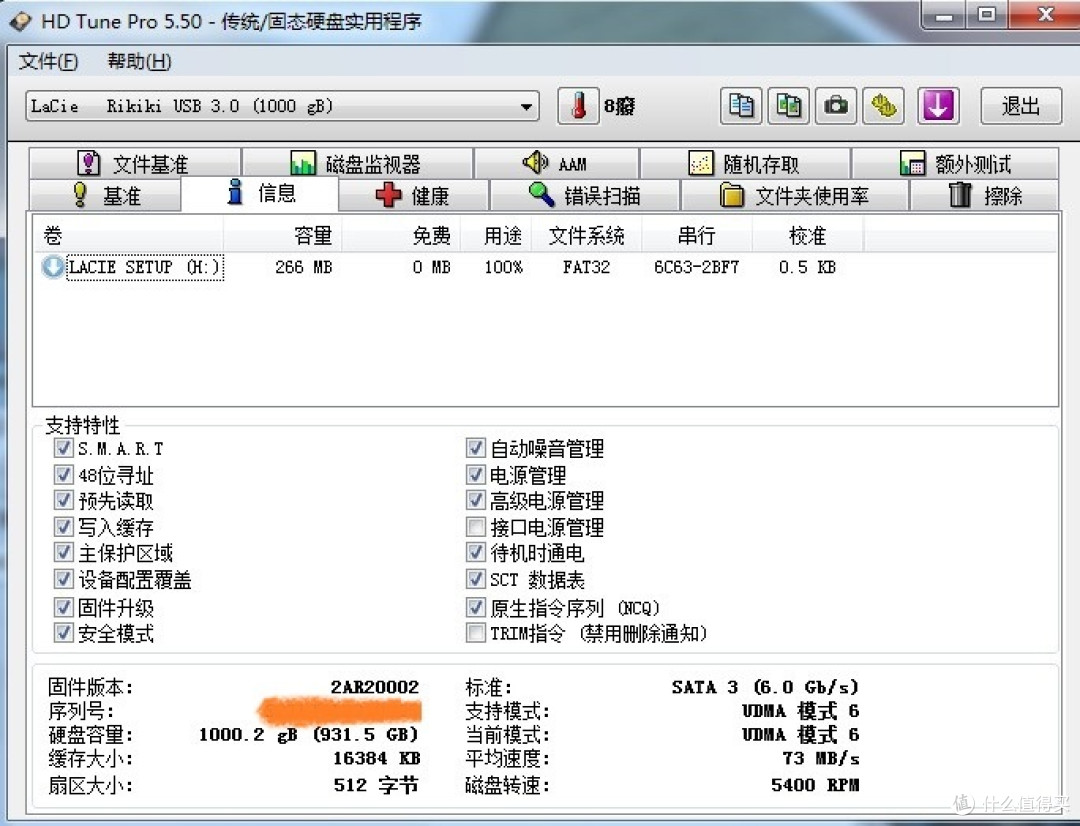Click the 16384 KB cache size value
The height and width of the screenshot is (826, 1080).
tap(376, 758)
